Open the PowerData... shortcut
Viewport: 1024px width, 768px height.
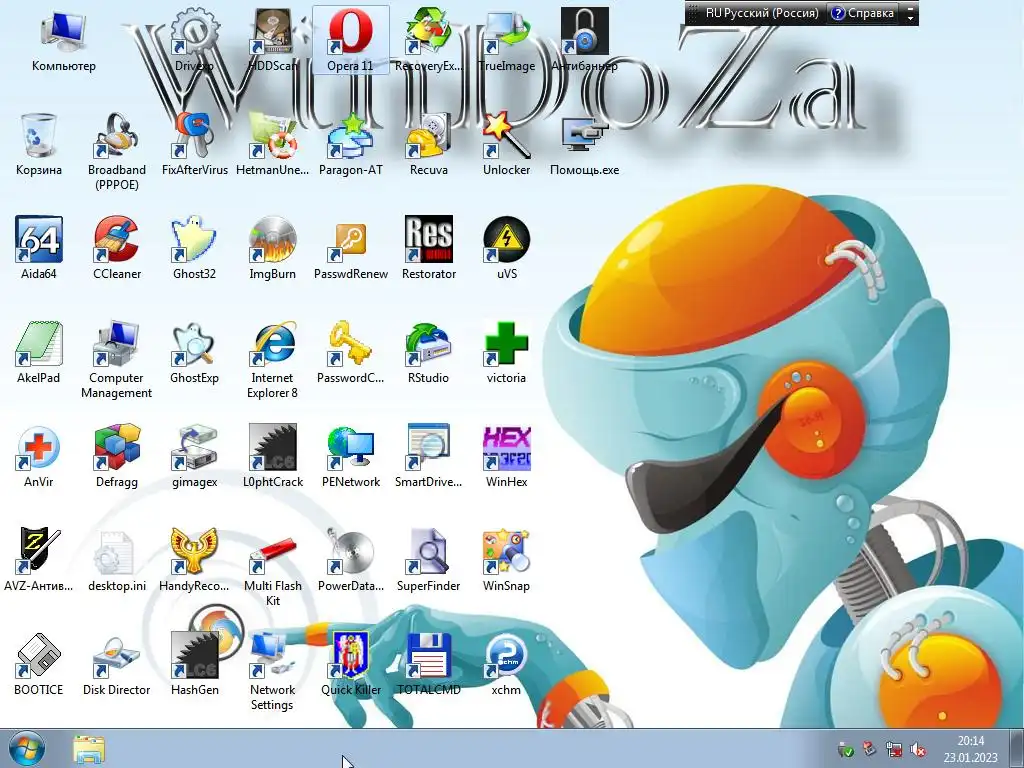click(351, 560)
